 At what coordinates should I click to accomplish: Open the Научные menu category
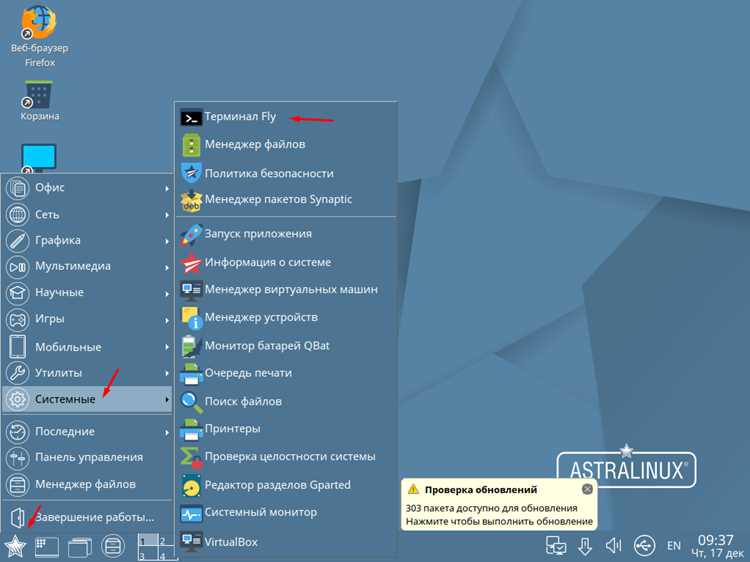tap(87, 292)
